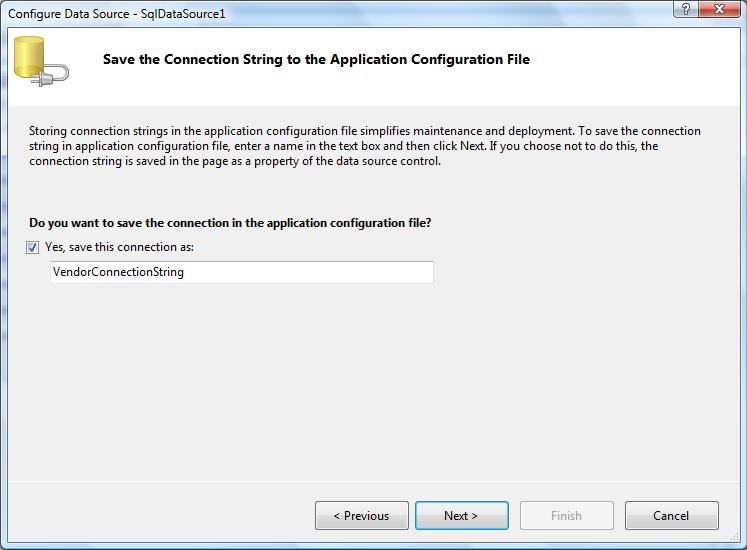Screen dimensions: 747x550
Task: Click the VendorConnectionString text field
Action: coord(241,272)
